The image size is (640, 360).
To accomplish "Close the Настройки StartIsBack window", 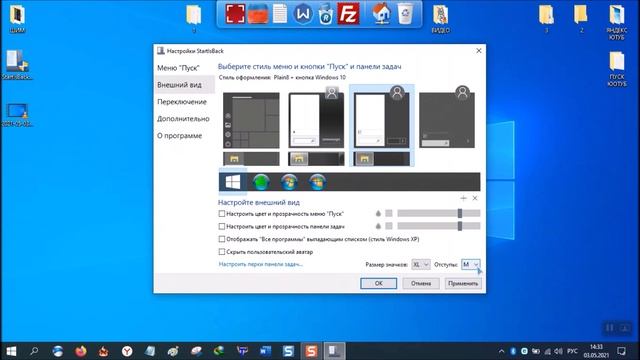I will (479, 51).
